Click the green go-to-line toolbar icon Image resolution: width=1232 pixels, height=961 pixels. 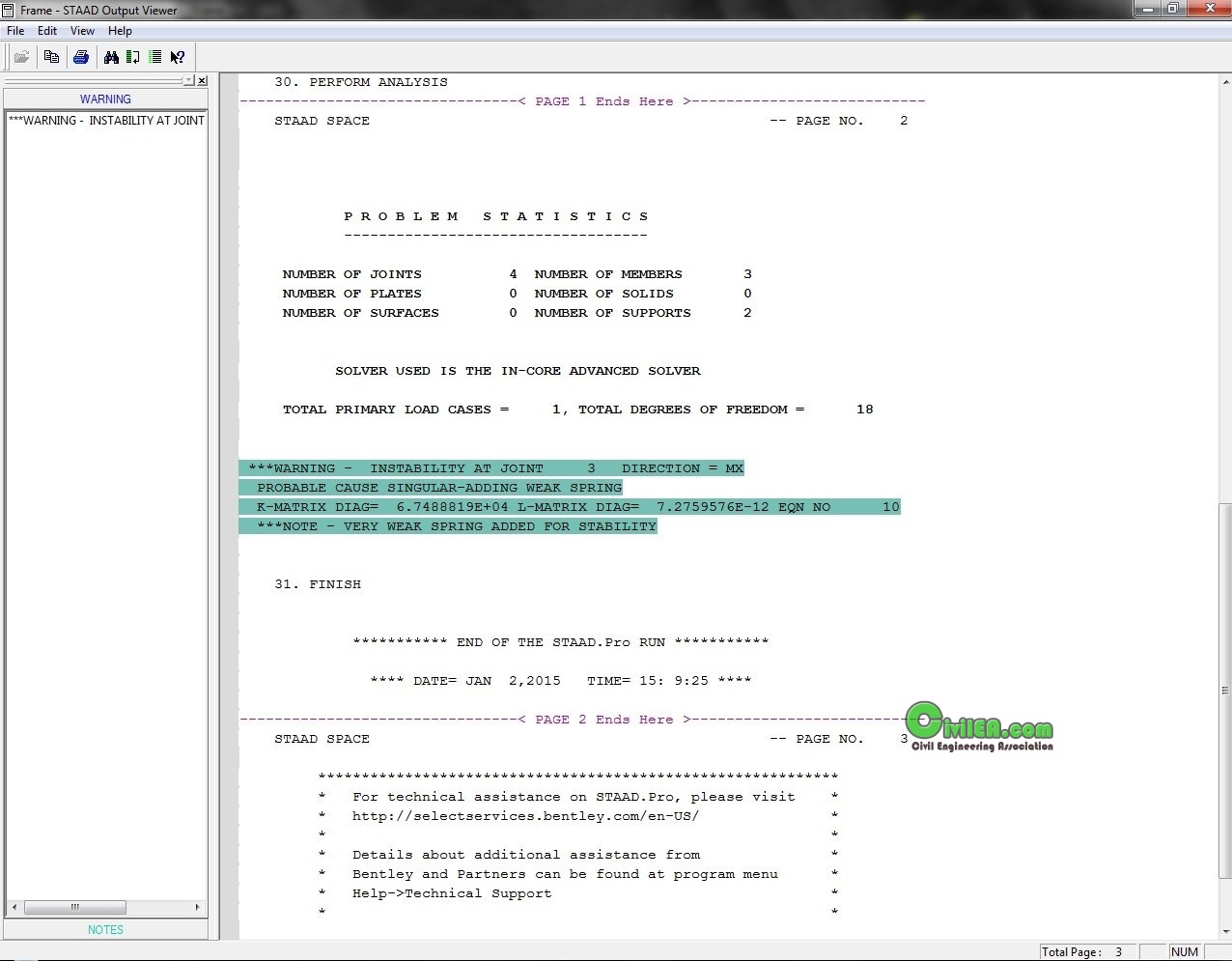click(133, 57)
